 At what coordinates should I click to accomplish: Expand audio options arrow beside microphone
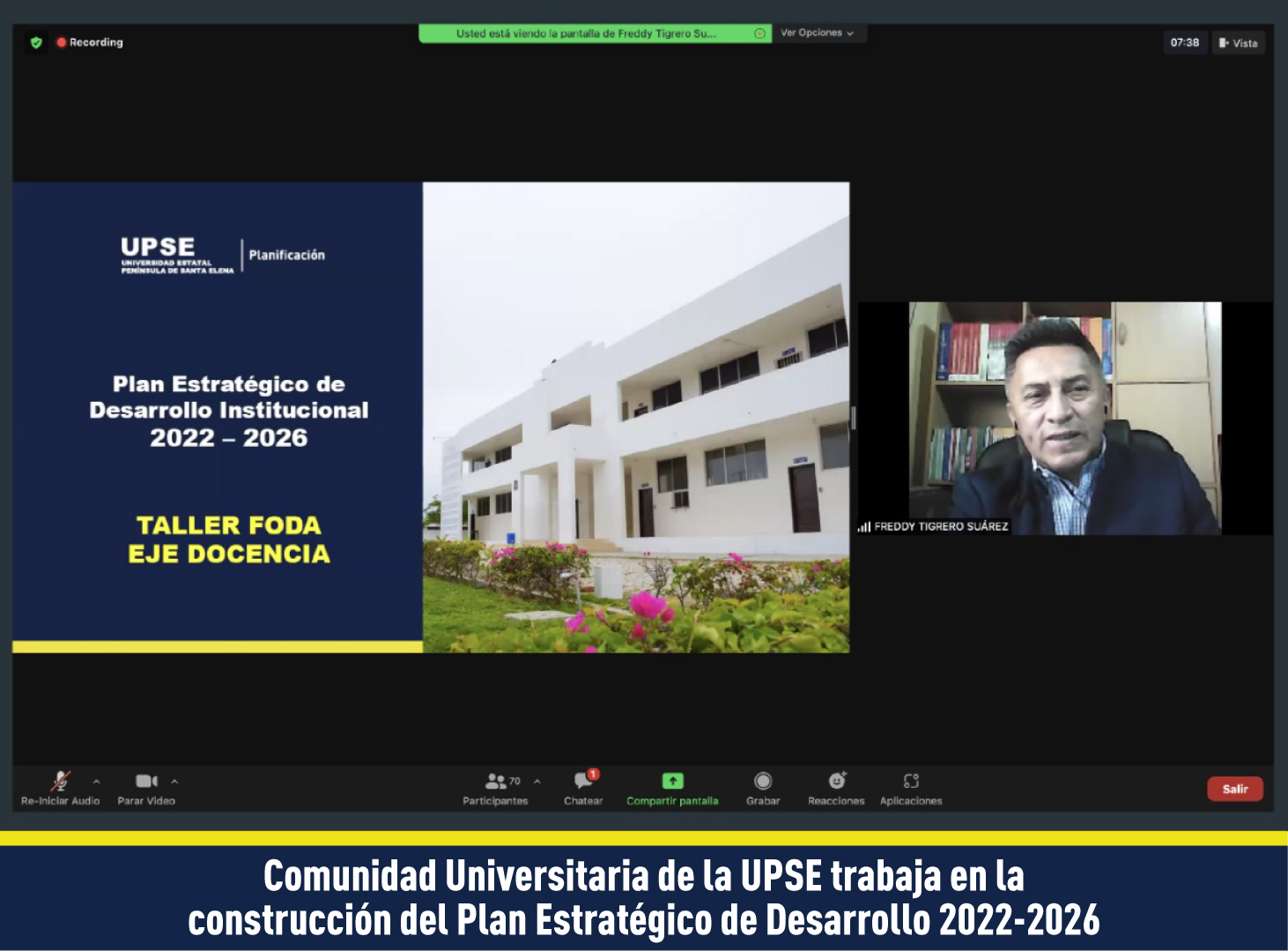tap(96, 782)
